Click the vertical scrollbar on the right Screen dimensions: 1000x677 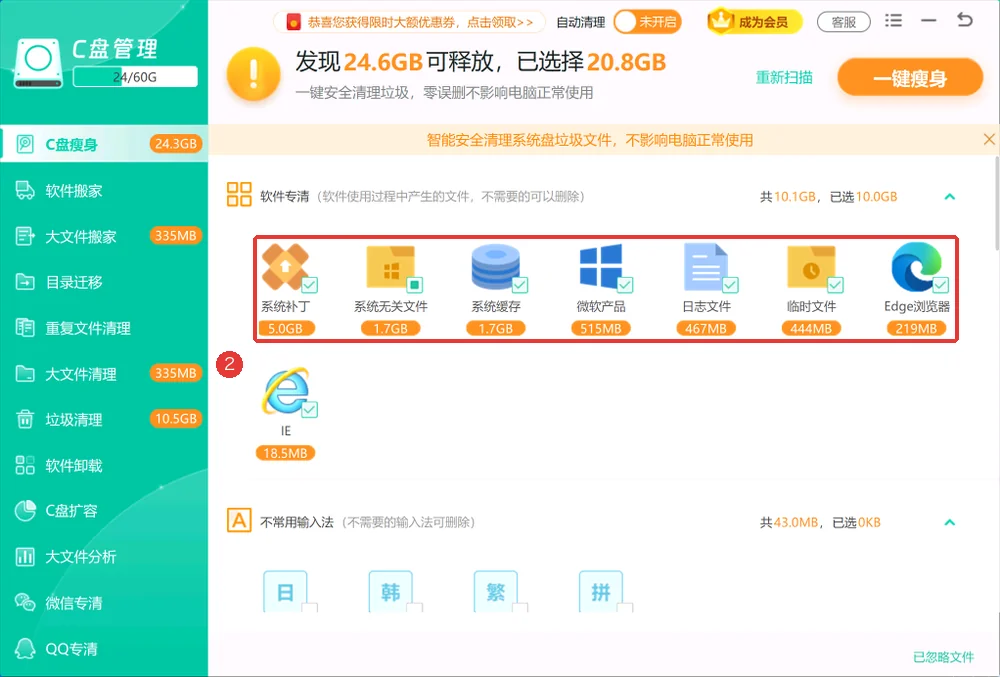point(997,204)
